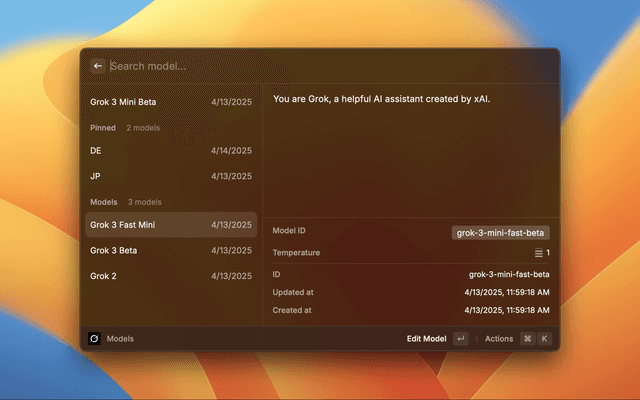Open the Actions menu
Image resolution: width=640 pixels, height=400 pixels.
(x=498, y=339)
